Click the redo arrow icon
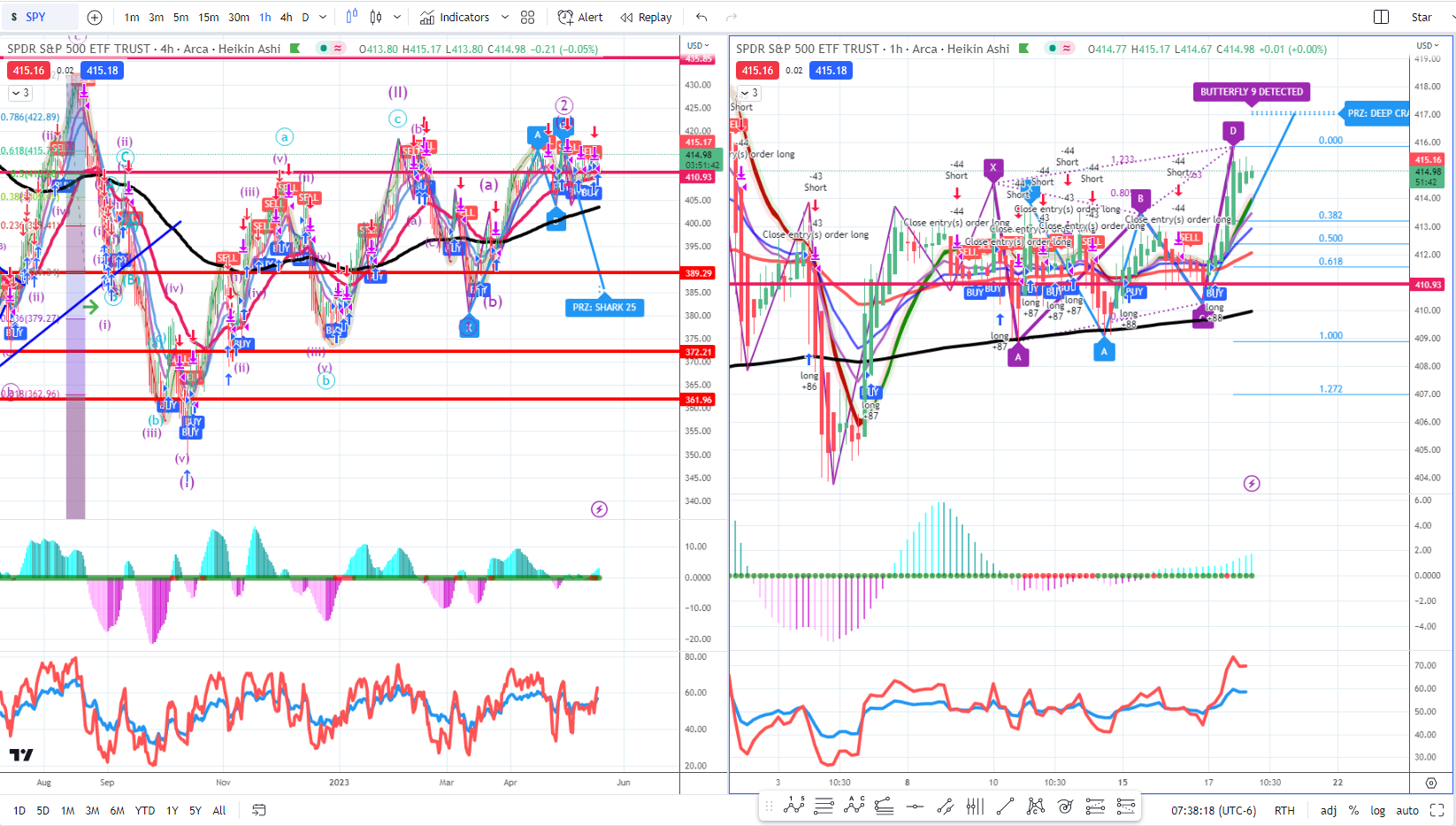This screenshot has width=1456, height=826. click(732, 17)
